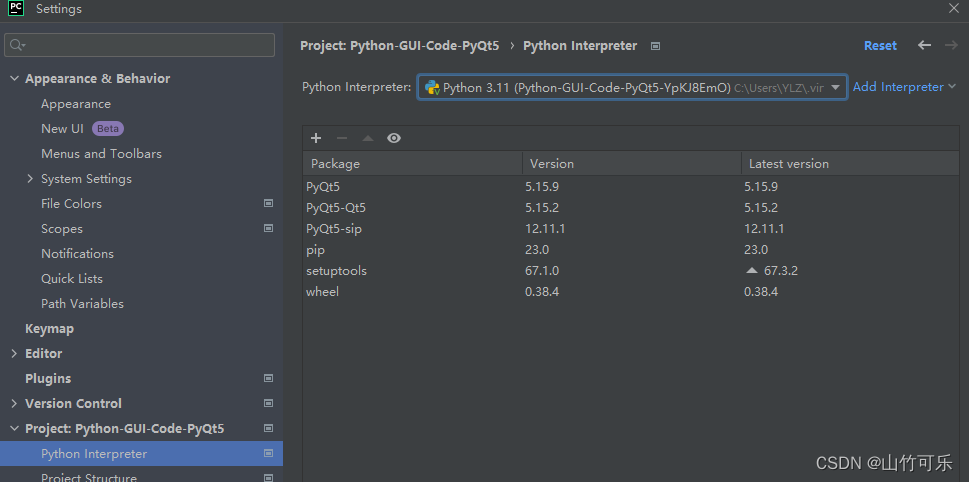The width and height of the screenshot is (969, 482).
Task: Click the minus icon to uninstall package
Action: (342, 138)
